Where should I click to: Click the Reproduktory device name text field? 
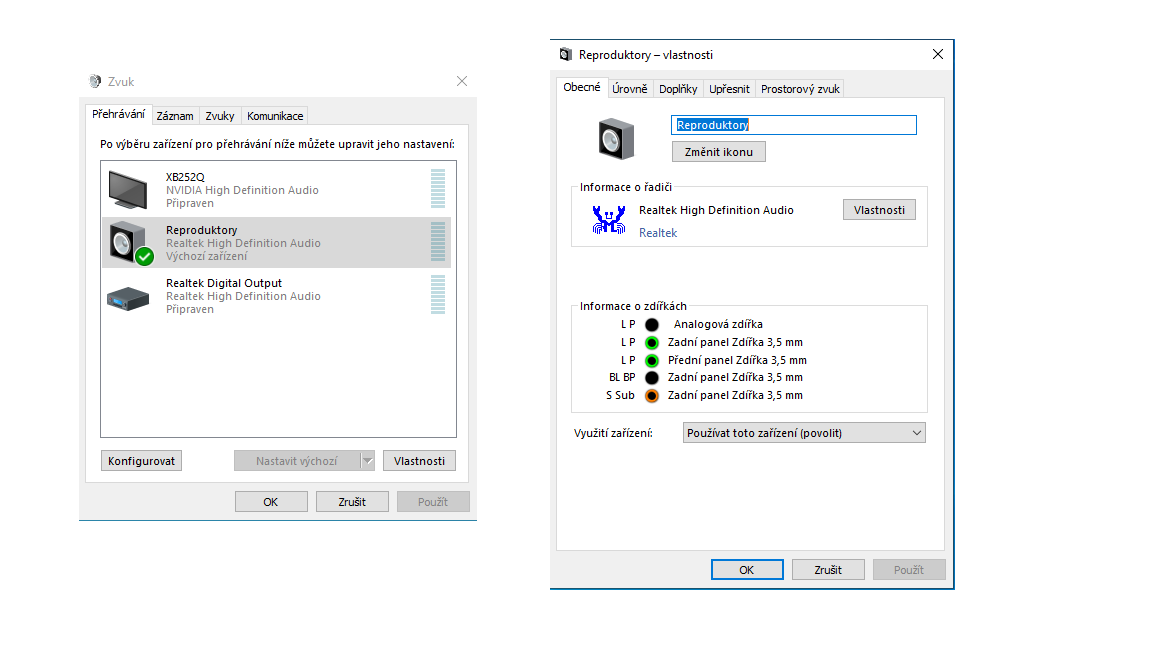click(x=793, y=125)
